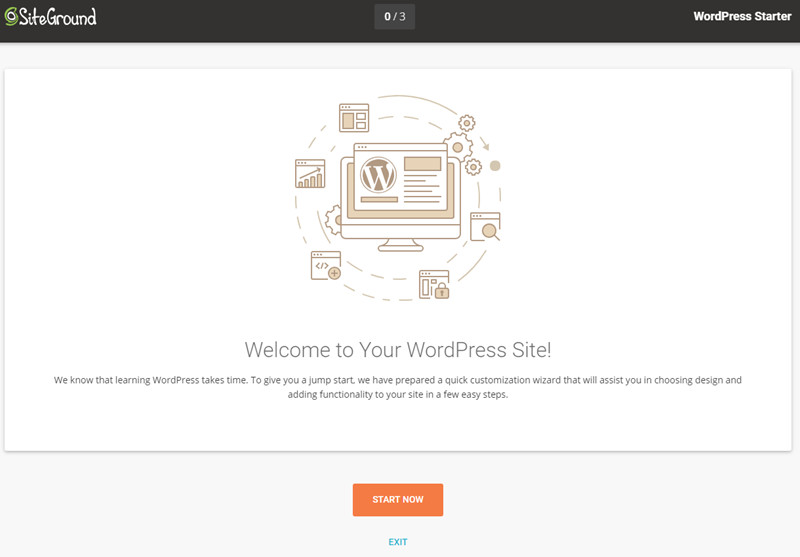The image size is (800, 557).
Task: Click the paragraph about customization wizard
Action: tap(397, 387)
